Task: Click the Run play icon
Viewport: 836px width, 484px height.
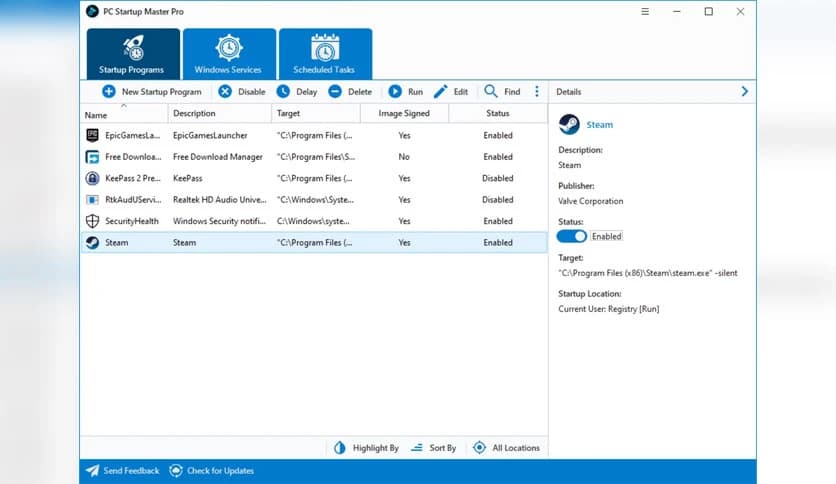Action: tap(395, 91)
